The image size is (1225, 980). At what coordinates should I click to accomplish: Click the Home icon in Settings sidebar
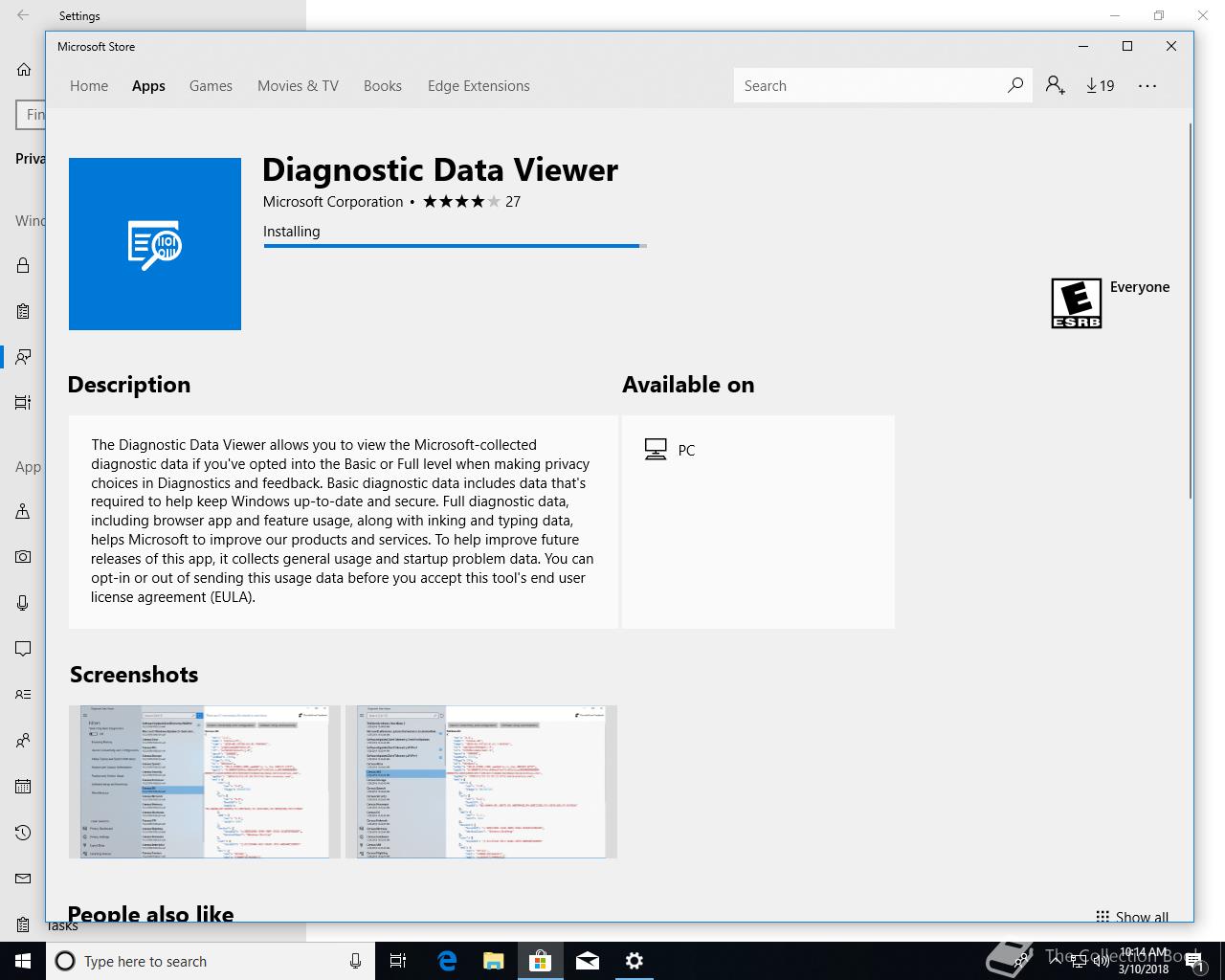click(23, 70)
